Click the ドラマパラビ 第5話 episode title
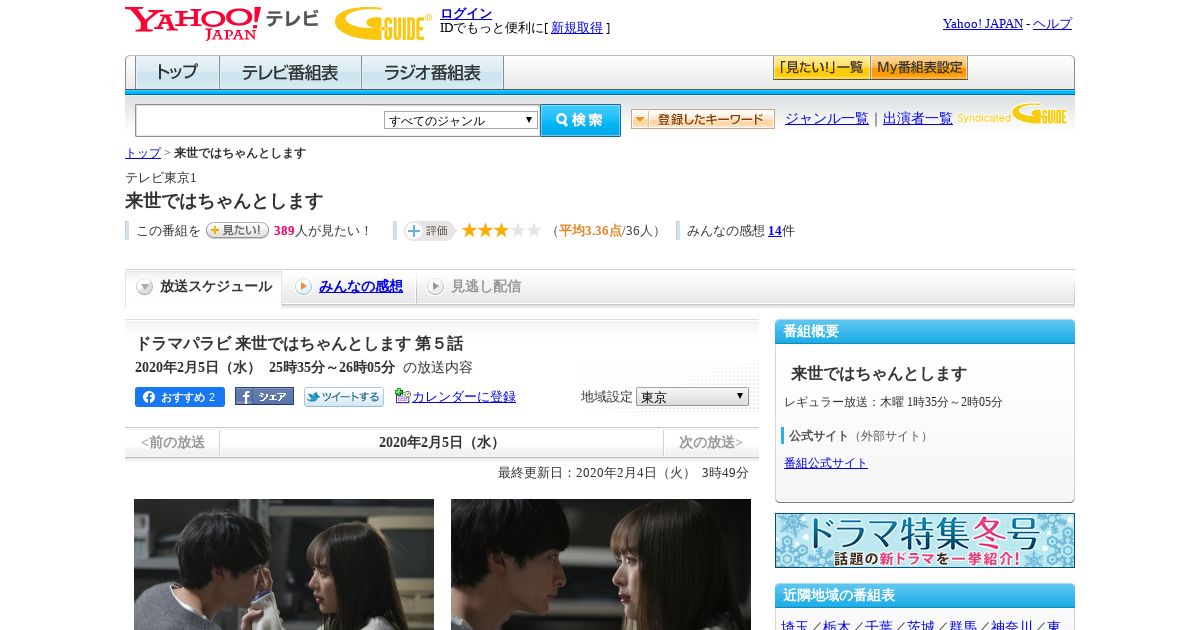The image size is (1200, 630). pos(299,343)
